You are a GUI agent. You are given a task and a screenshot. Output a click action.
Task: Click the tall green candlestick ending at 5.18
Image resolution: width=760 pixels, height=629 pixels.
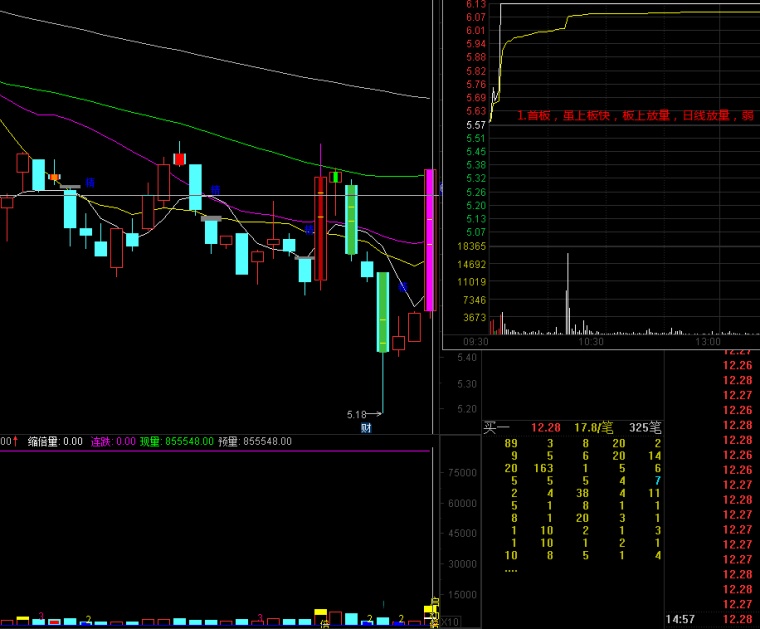coord(382,312)
